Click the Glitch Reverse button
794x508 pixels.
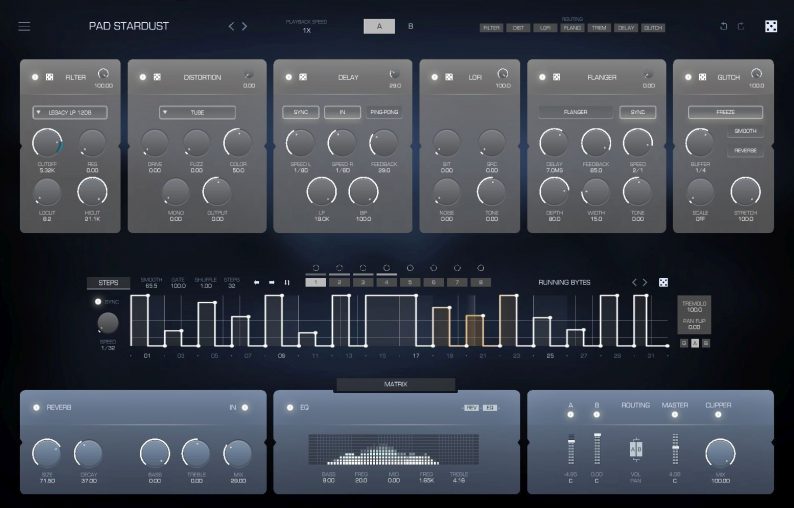(745, 151)
